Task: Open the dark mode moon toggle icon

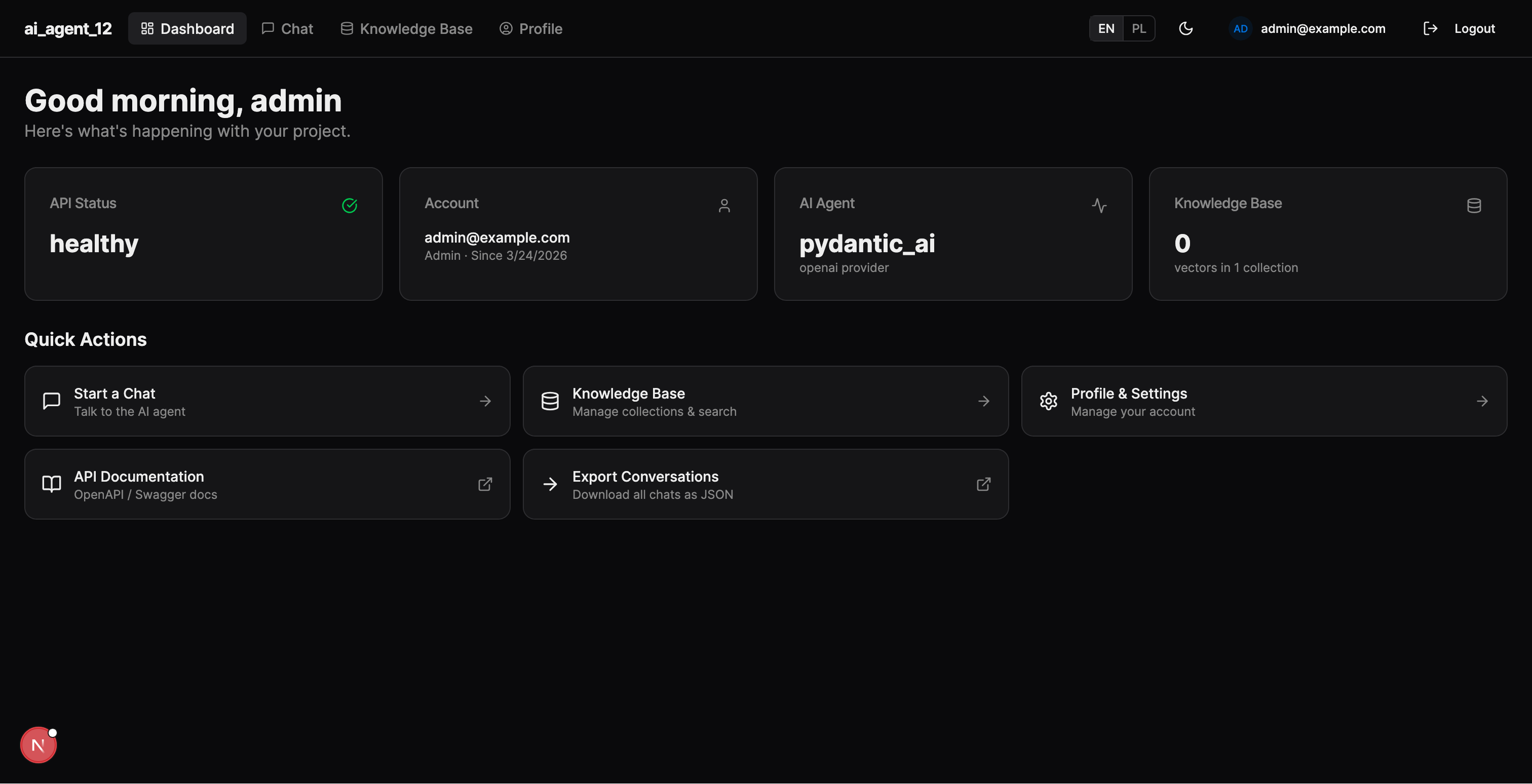Action: coord(1186,28)
